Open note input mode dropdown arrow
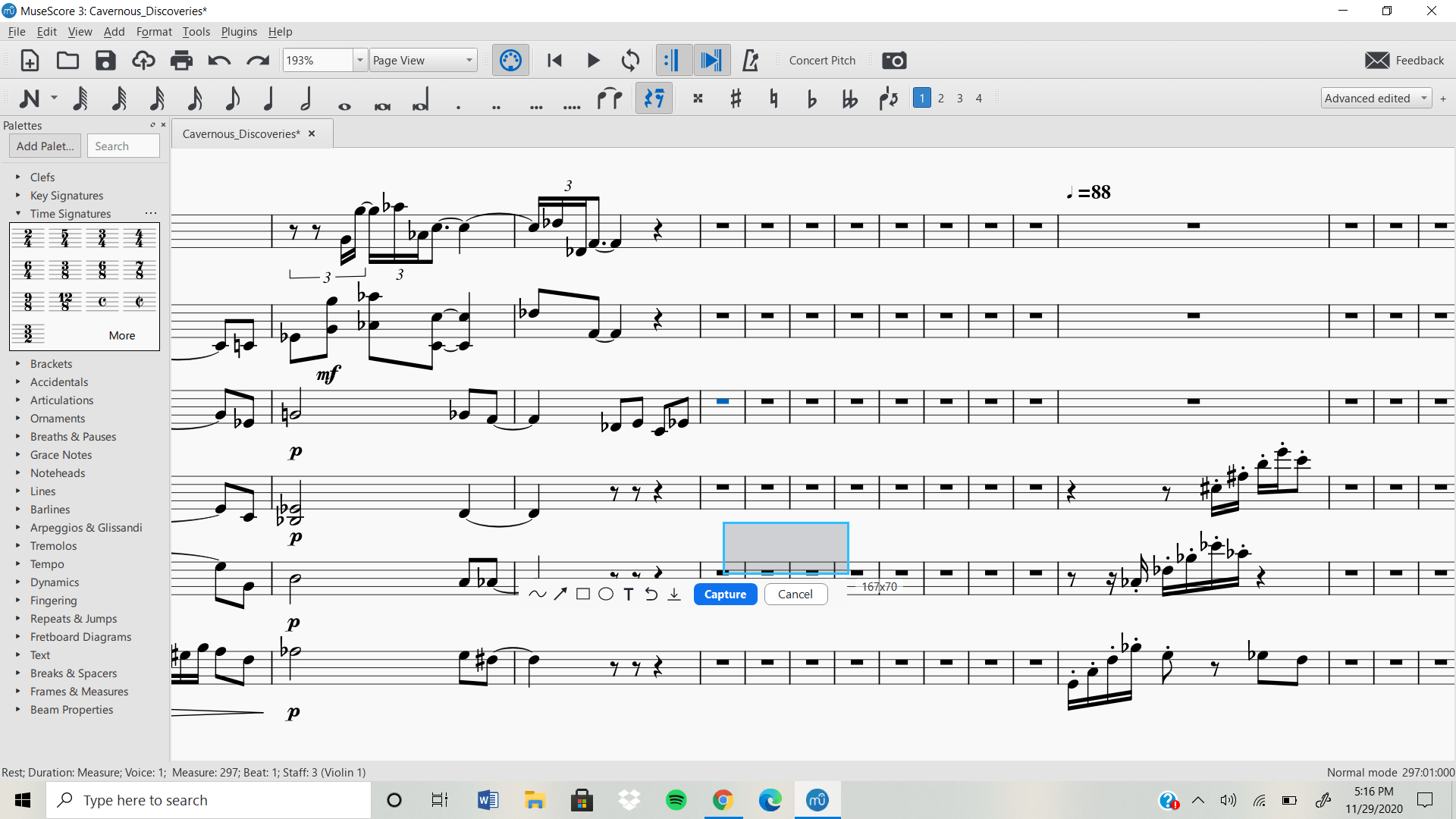 coord(54,99)
